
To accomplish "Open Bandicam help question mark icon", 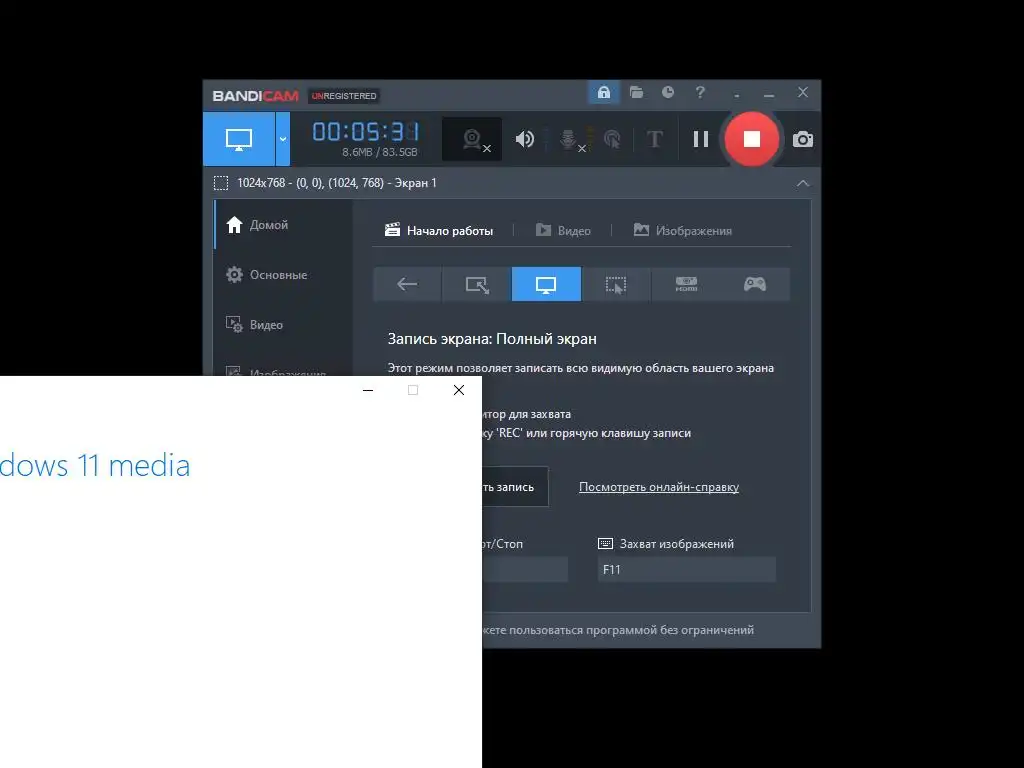I will tap(700, 93).
